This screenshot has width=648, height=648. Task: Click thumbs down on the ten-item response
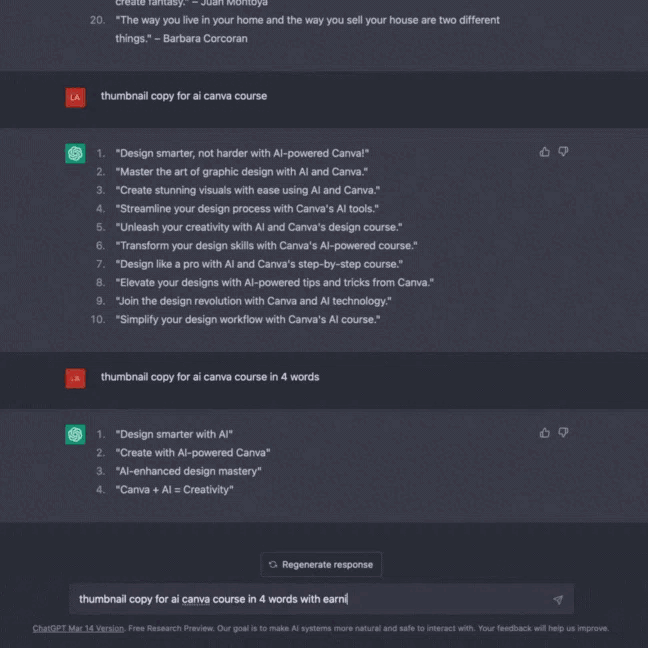pyautogui.click(x=563, y=152)
